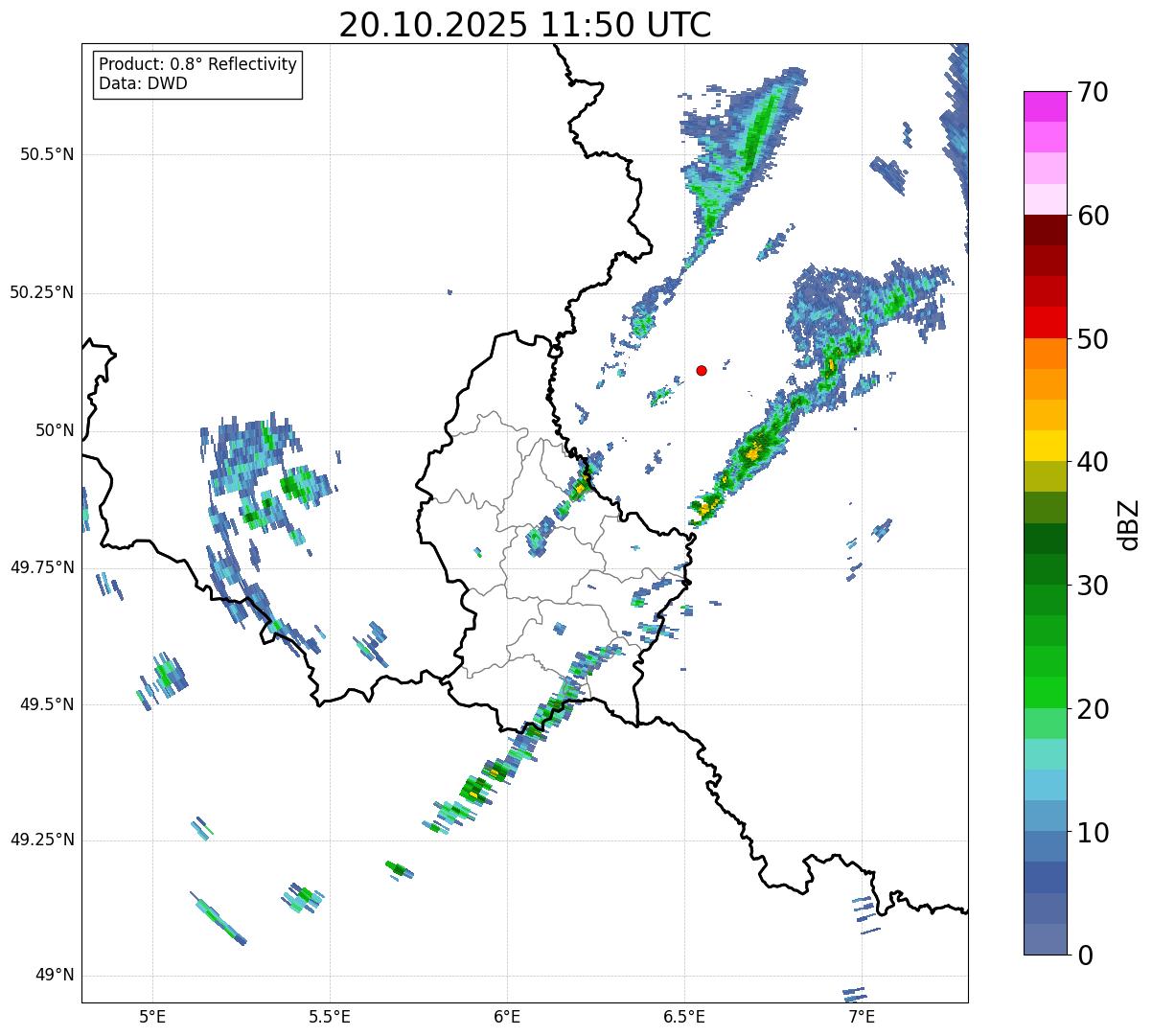This screenshot has height=1036, width=1152.
Task: Click the palest pink colorbar segment above 60
Action: 1045,199
